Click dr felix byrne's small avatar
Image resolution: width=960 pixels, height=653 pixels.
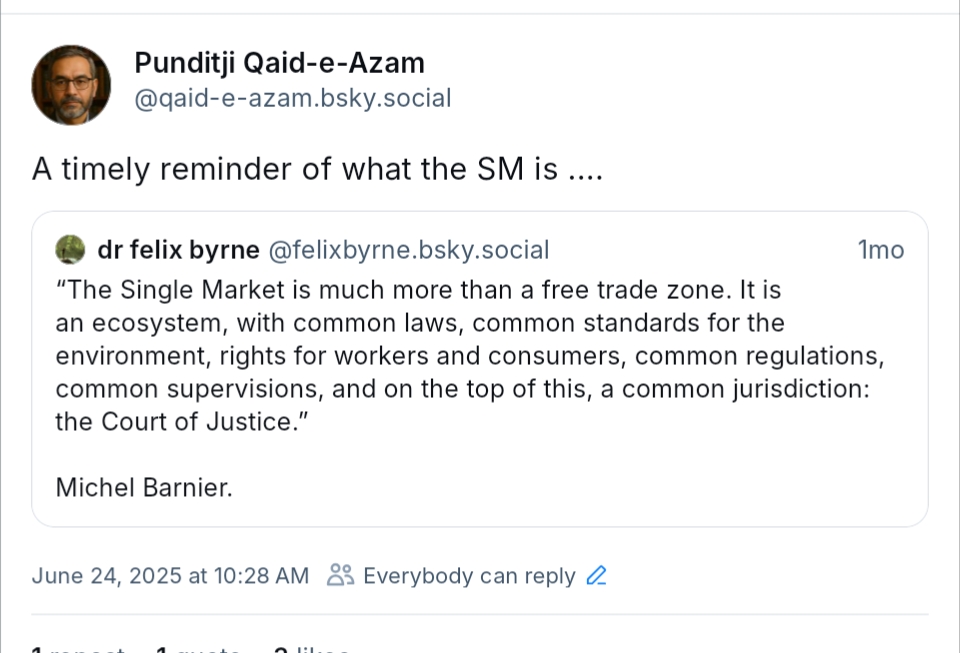pos(70,249)
